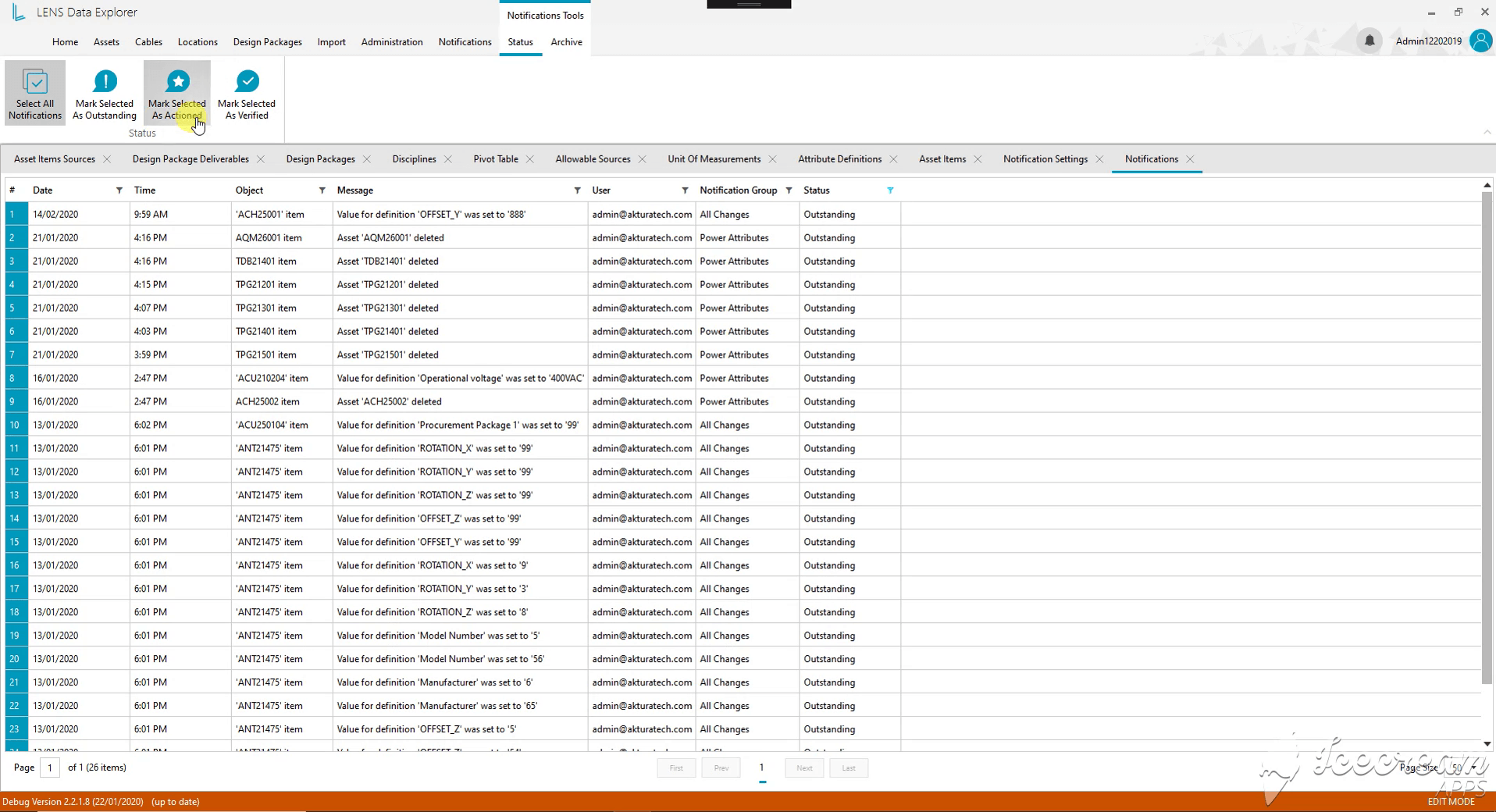Open the active Status column filter
The width and height of the screenshot is (1496, 812).
890,191
